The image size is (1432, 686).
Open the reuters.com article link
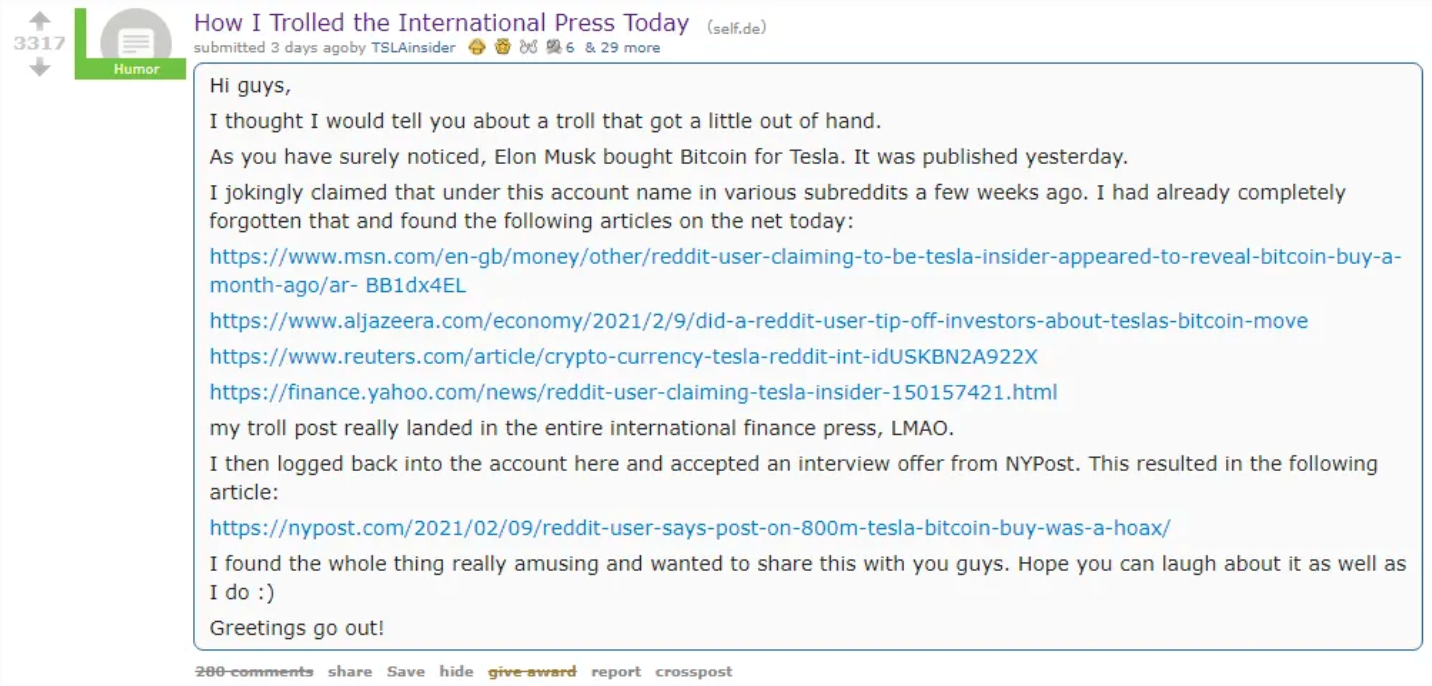(x=624, y=357)
